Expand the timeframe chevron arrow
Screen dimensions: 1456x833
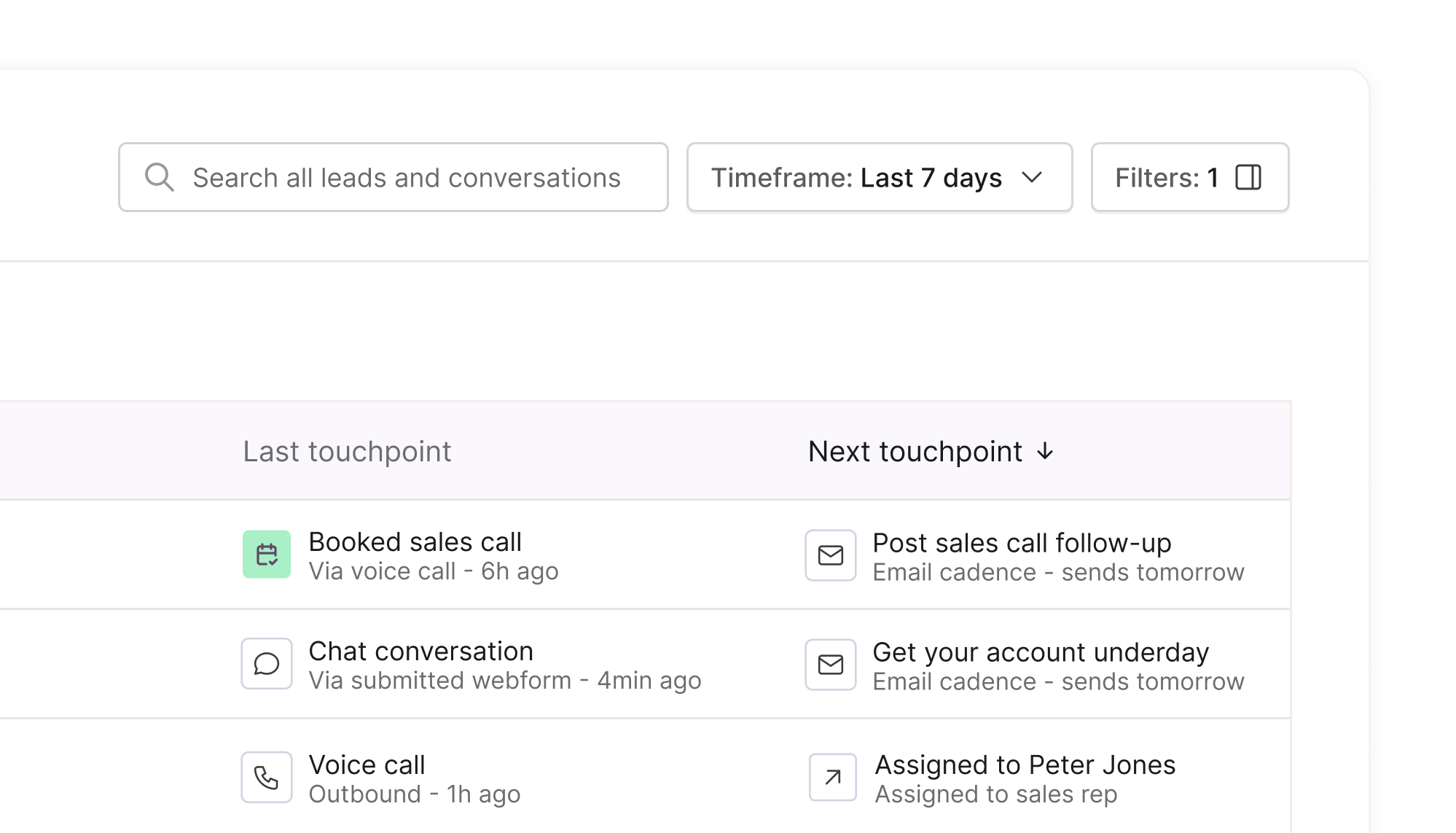tap(1032, 177)
